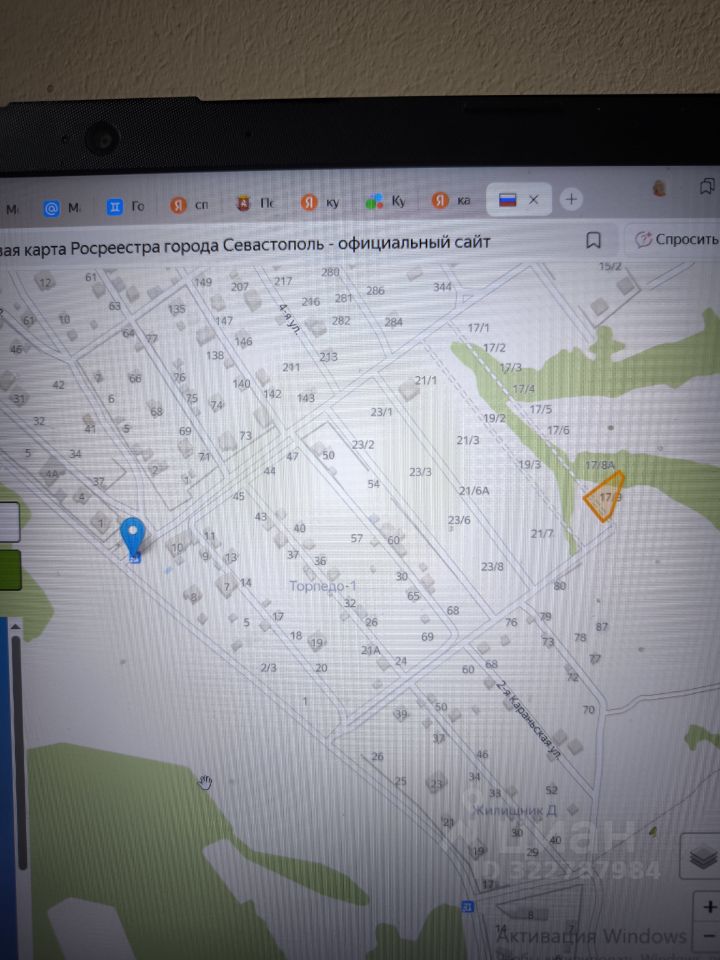Switch to the colorful-icon "Ку" tab
720x960 pixels.
386,201
